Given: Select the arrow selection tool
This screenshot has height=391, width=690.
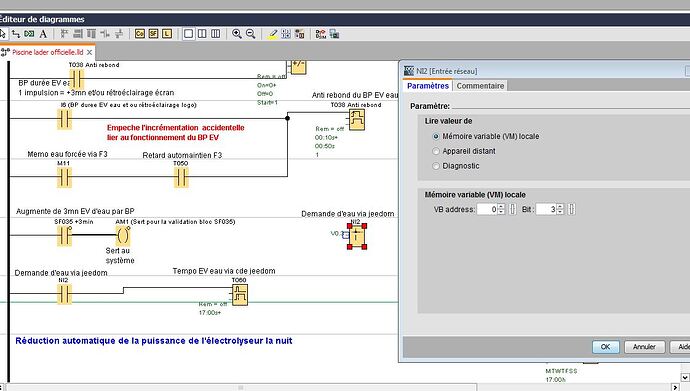Looking at the screenshot, I should 3,34.
